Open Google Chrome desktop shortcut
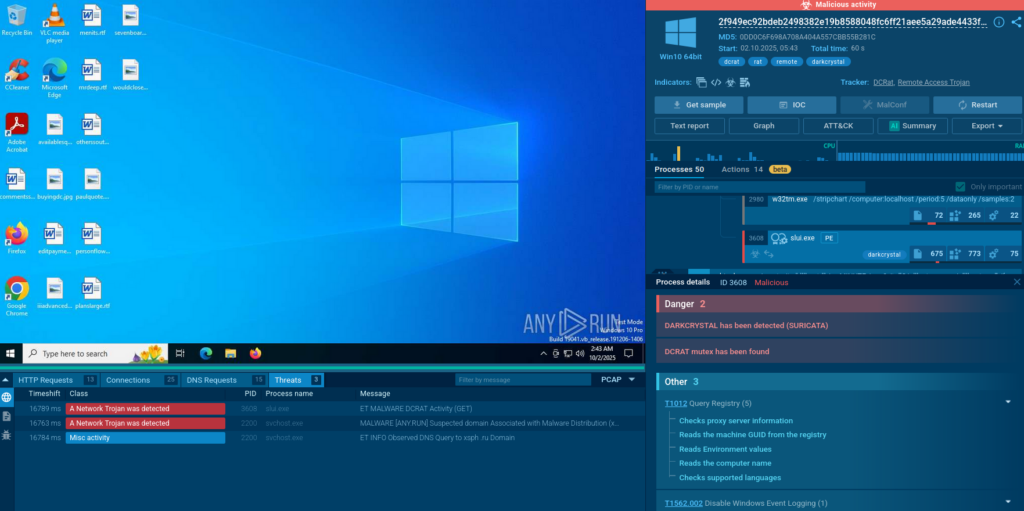This screenshot has width=1024, height=511. (16, 292)
